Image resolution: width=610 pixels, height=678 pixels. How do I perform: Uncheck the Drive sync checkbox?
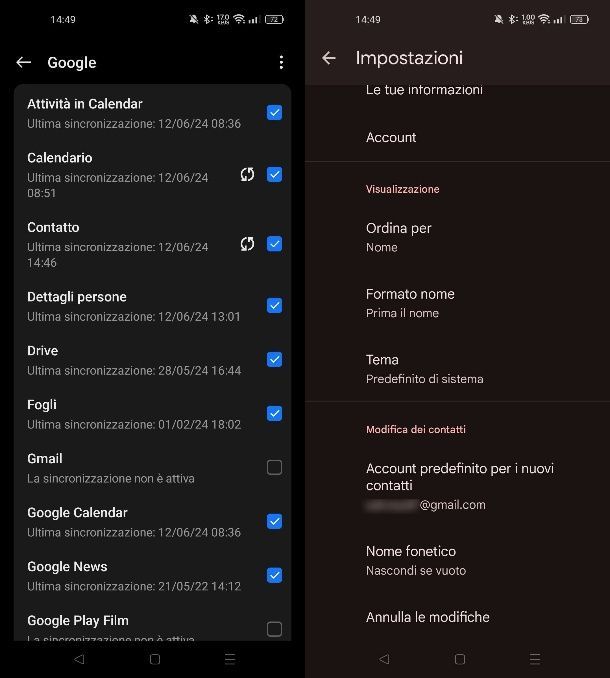(275, 360)
